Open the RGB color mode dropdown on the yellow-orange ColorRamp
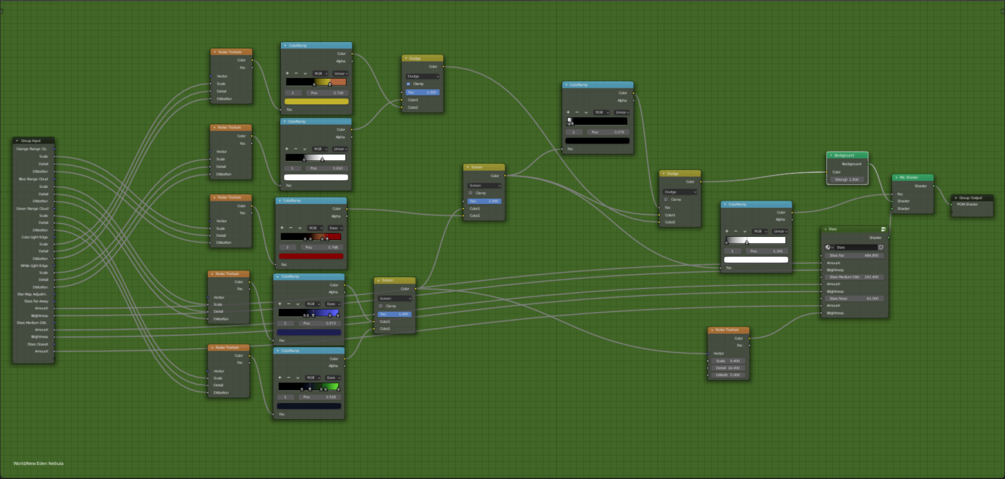Viewport: 1005px width, 479px height. [x=320, y=74]
